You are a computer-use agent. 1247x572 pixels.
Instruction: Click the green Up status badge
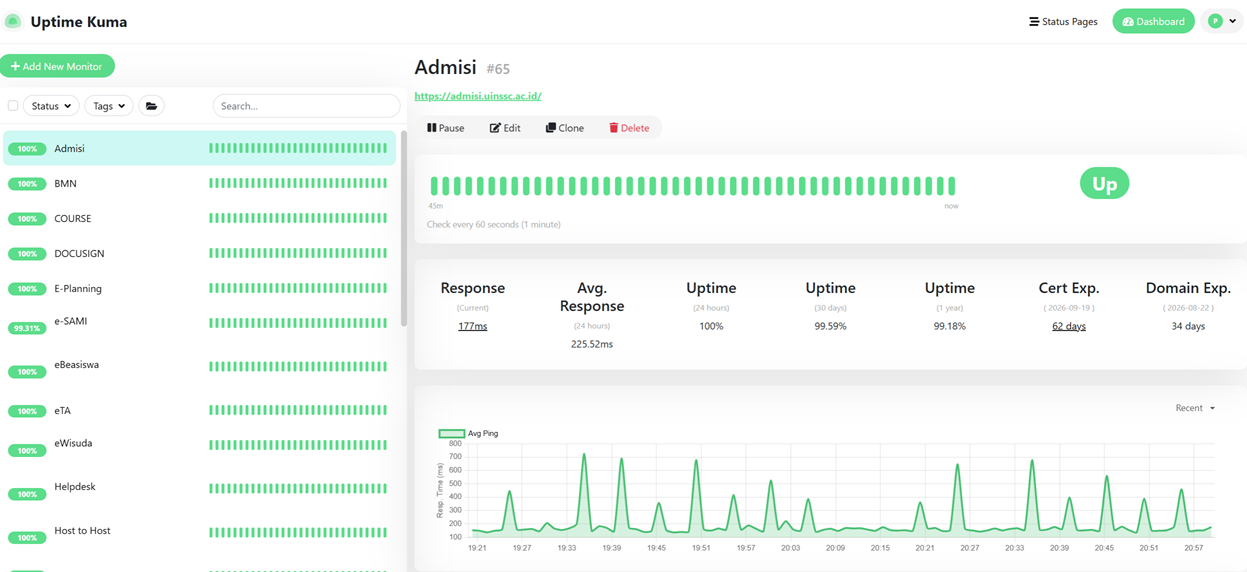[1104, 184]
